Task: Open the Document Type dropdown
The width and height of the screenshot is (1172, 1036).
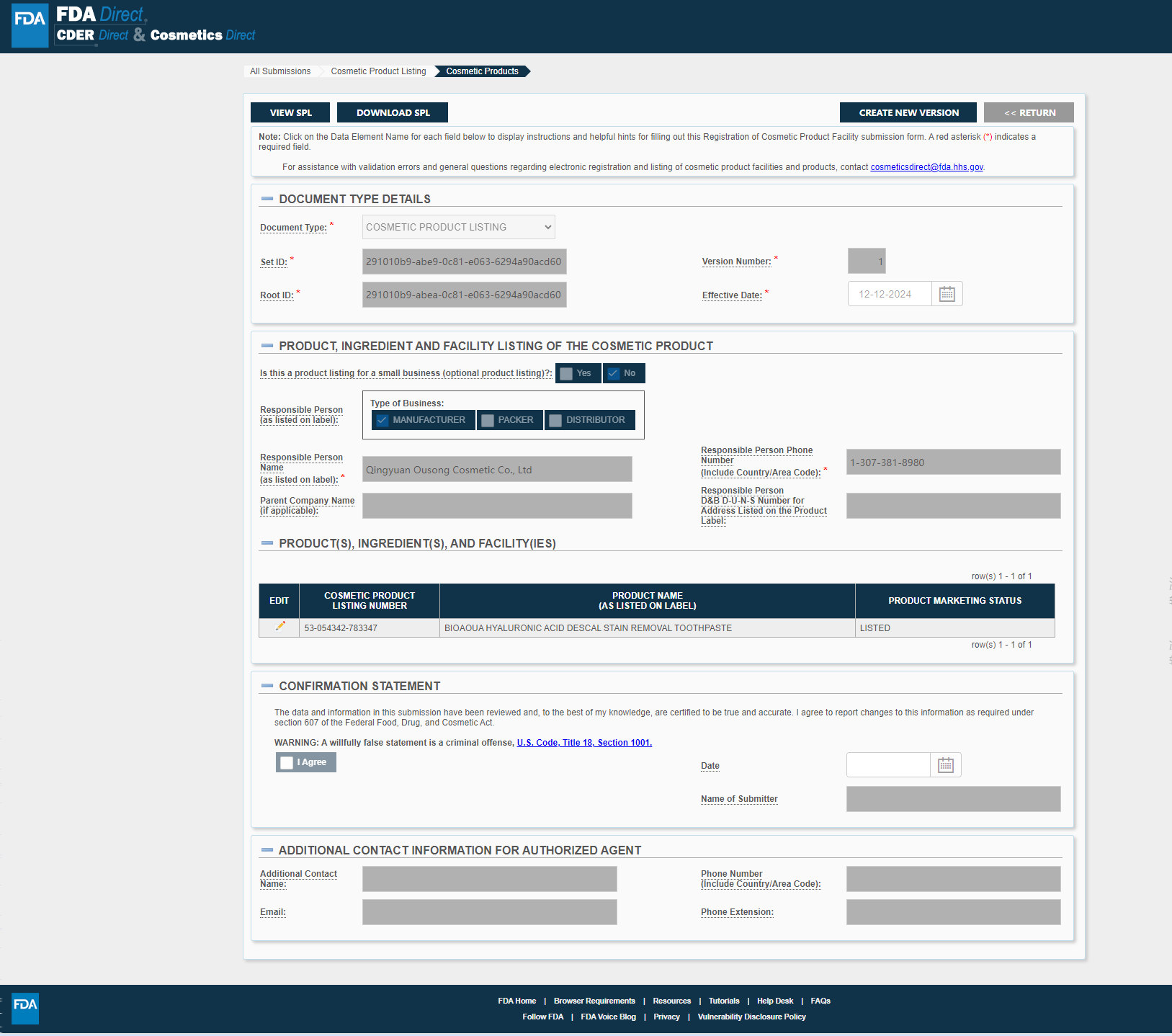Action: tap(458, 227)
